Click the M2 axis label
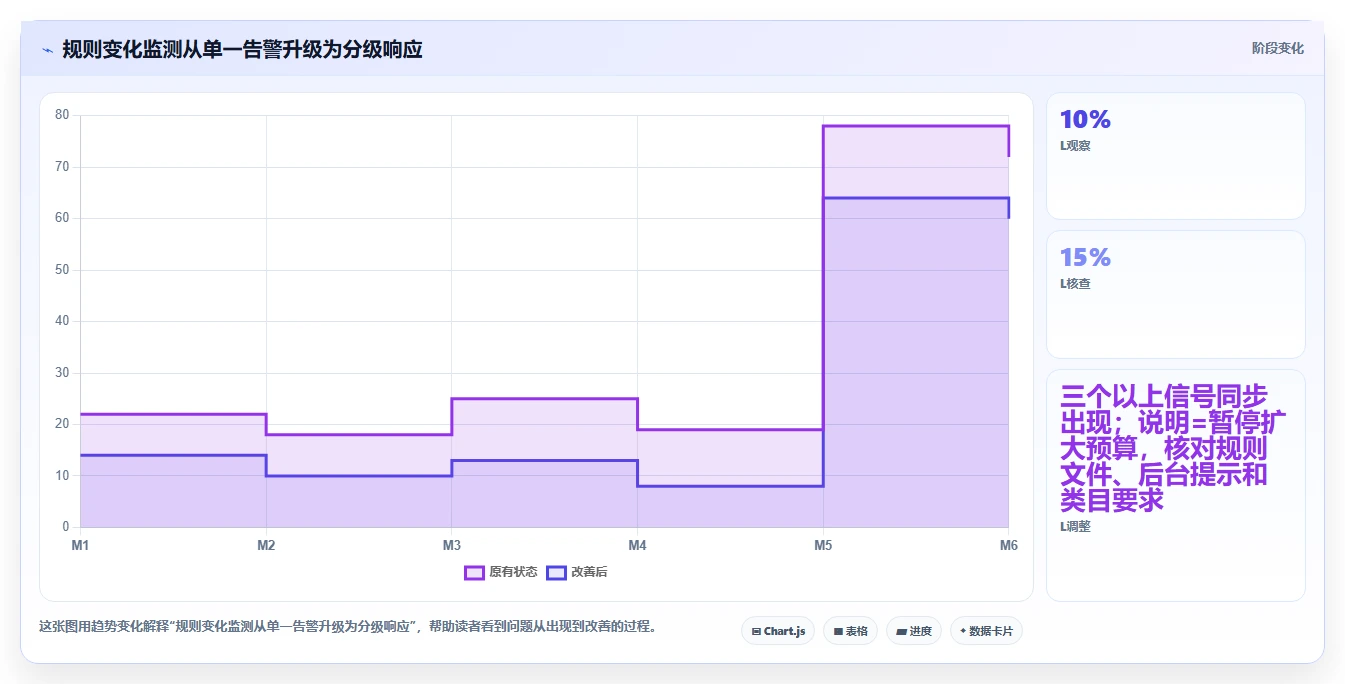 [266, 545]
